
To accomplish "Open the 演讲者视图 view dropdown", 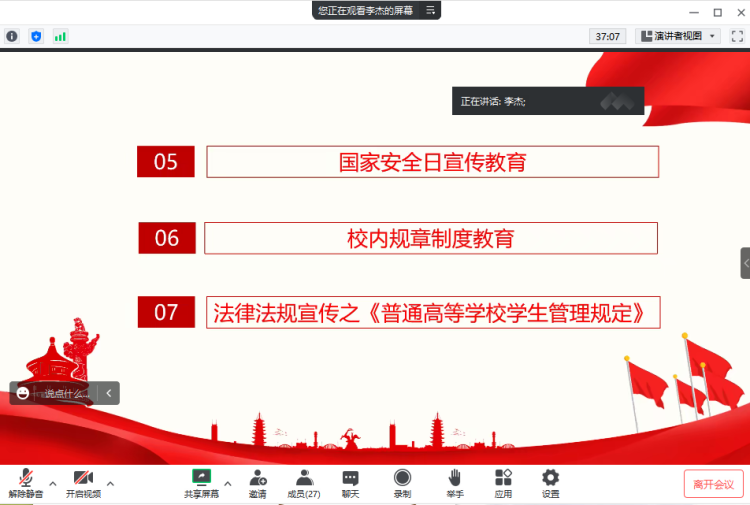I will point(678,36).
